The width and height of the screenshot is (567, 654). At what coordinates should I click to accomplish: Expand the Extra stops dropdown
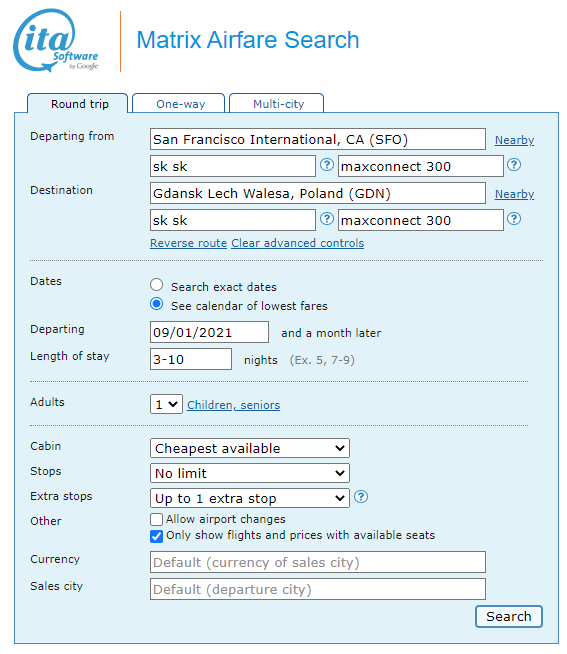pos(249,498)
